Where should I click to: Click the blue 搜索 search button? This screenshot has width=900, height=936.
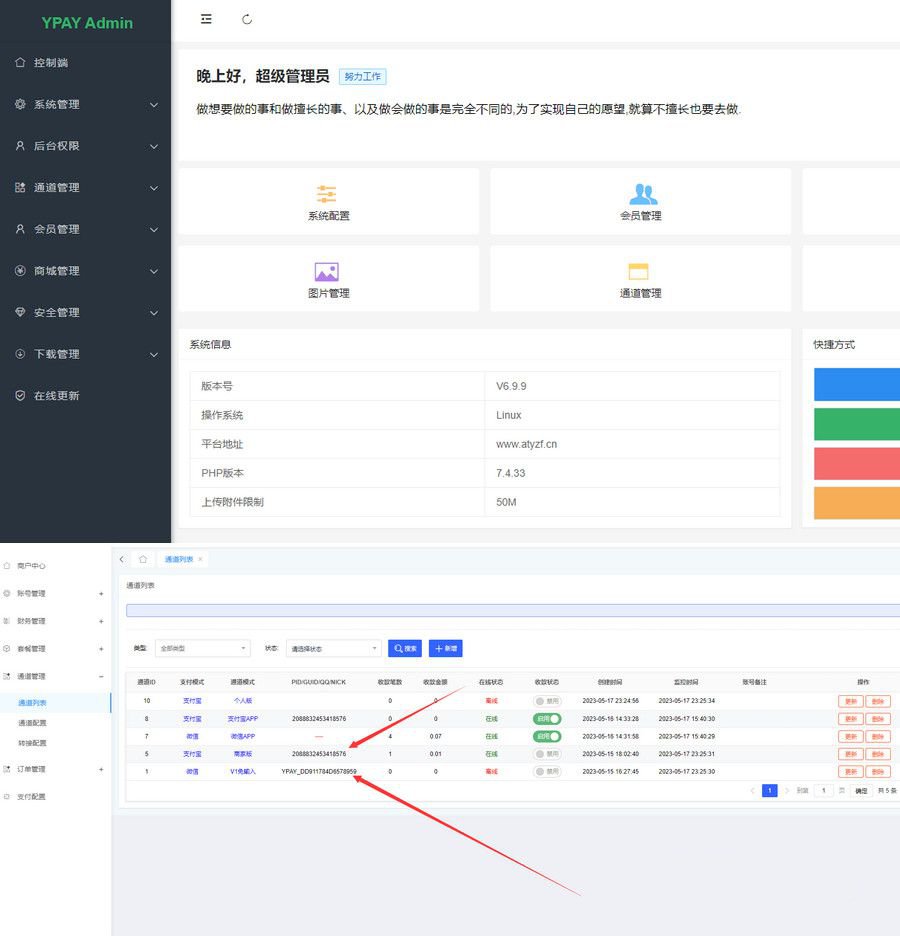tap(404, 648)
